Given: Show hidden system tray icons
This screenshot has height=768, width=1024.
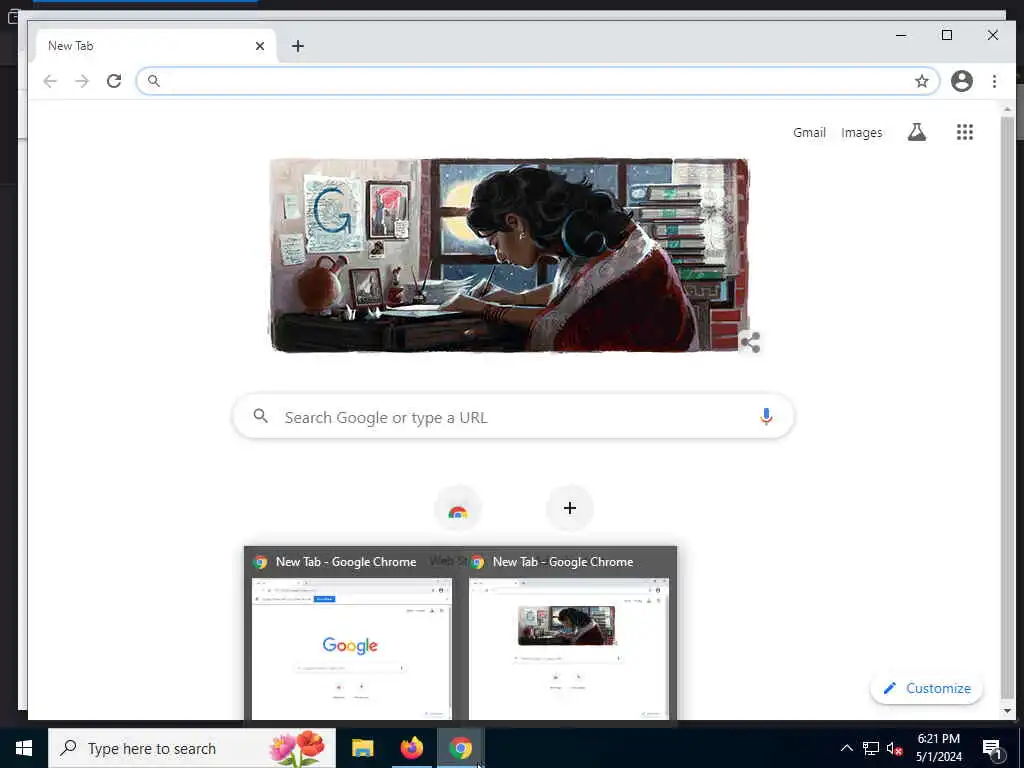Looking at the screenshot, I should 846,748.
